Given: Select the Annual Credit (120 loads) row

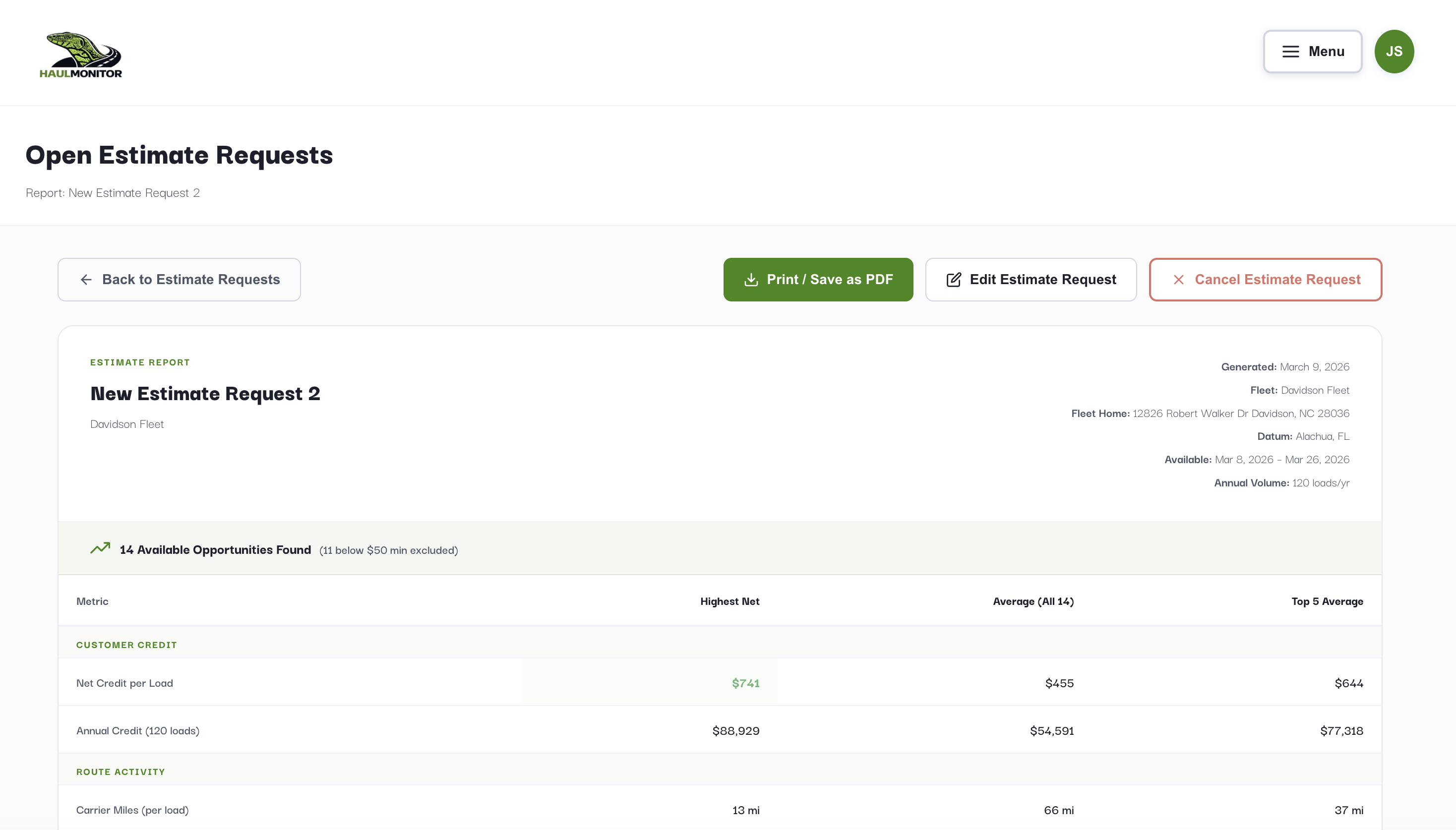Looking at the screenshot, I should 137,730.
